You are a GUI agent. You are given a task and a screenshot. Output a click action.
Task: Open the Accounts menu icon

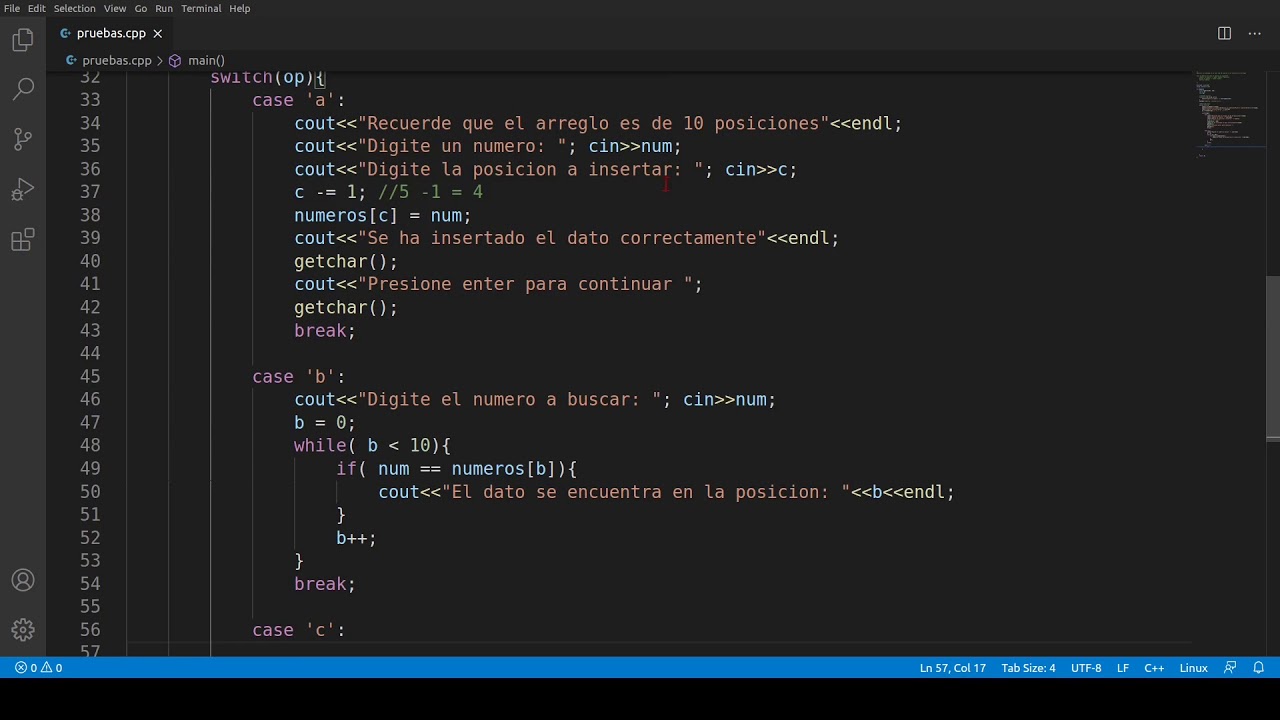coord(23,580)
